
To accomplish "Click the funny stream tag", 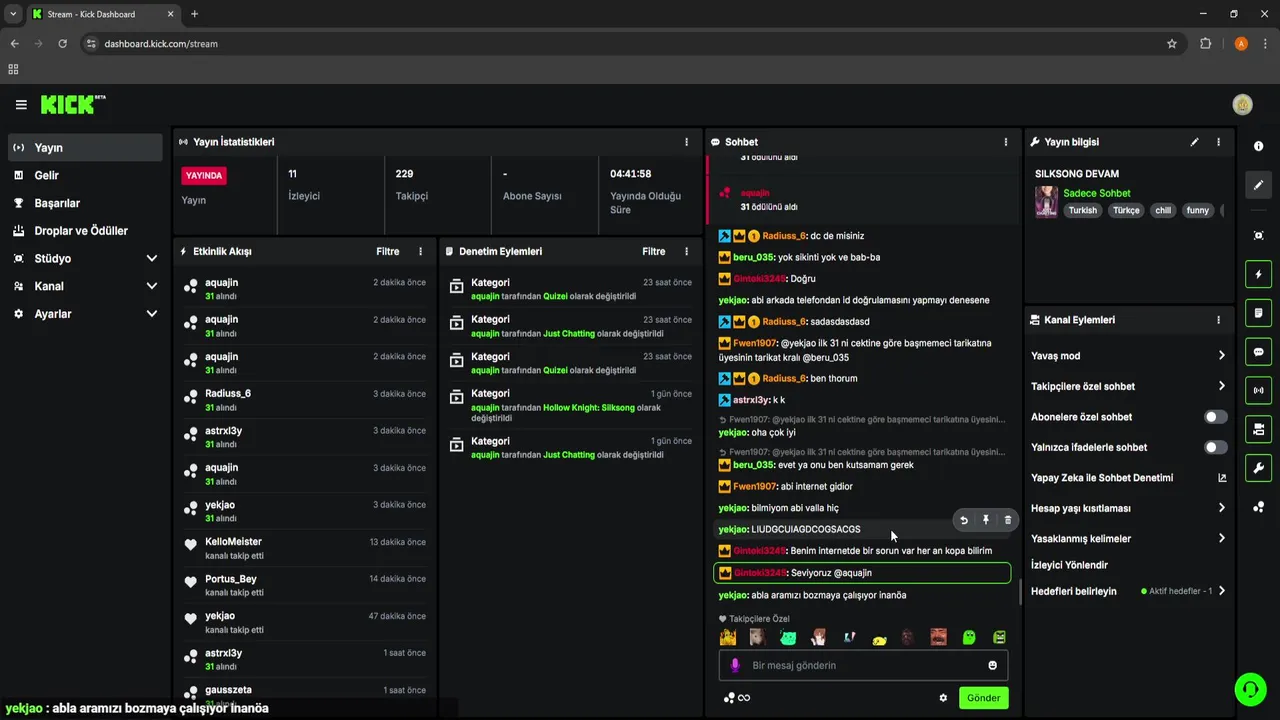I will pos(1198,211).
